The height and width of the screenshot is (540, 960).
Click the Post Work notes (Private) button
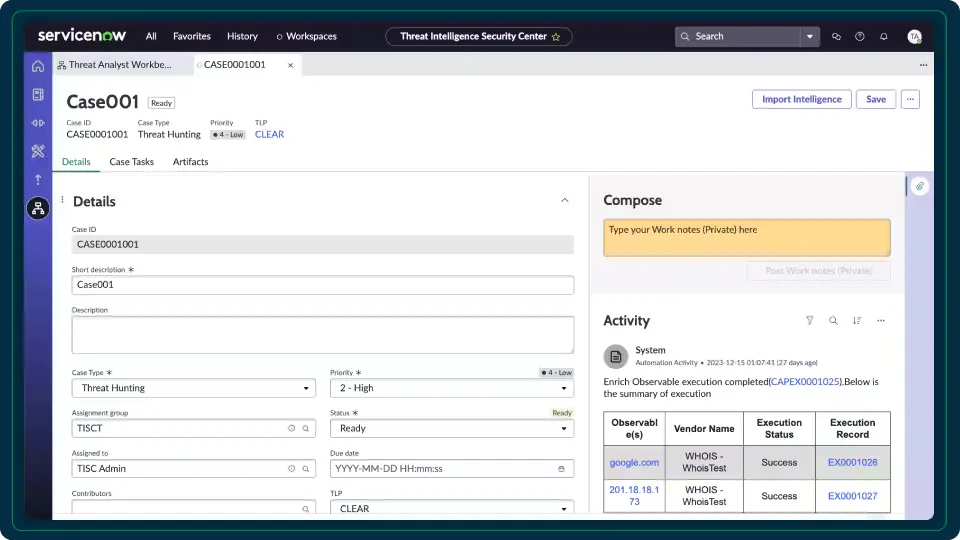click(819, 271)
